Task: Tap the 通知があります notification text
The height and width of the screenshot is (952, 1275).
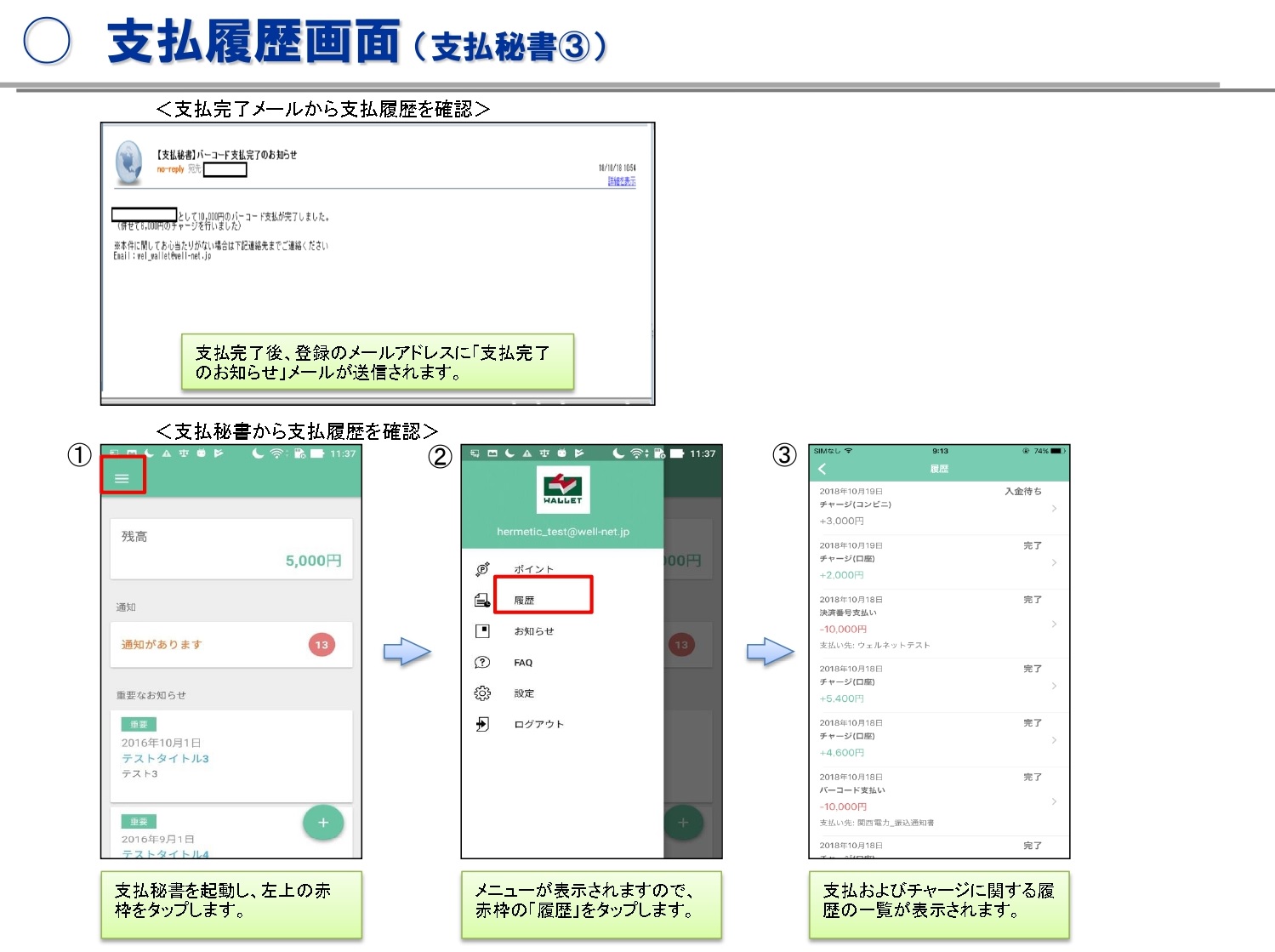Action: pos(162,645)
